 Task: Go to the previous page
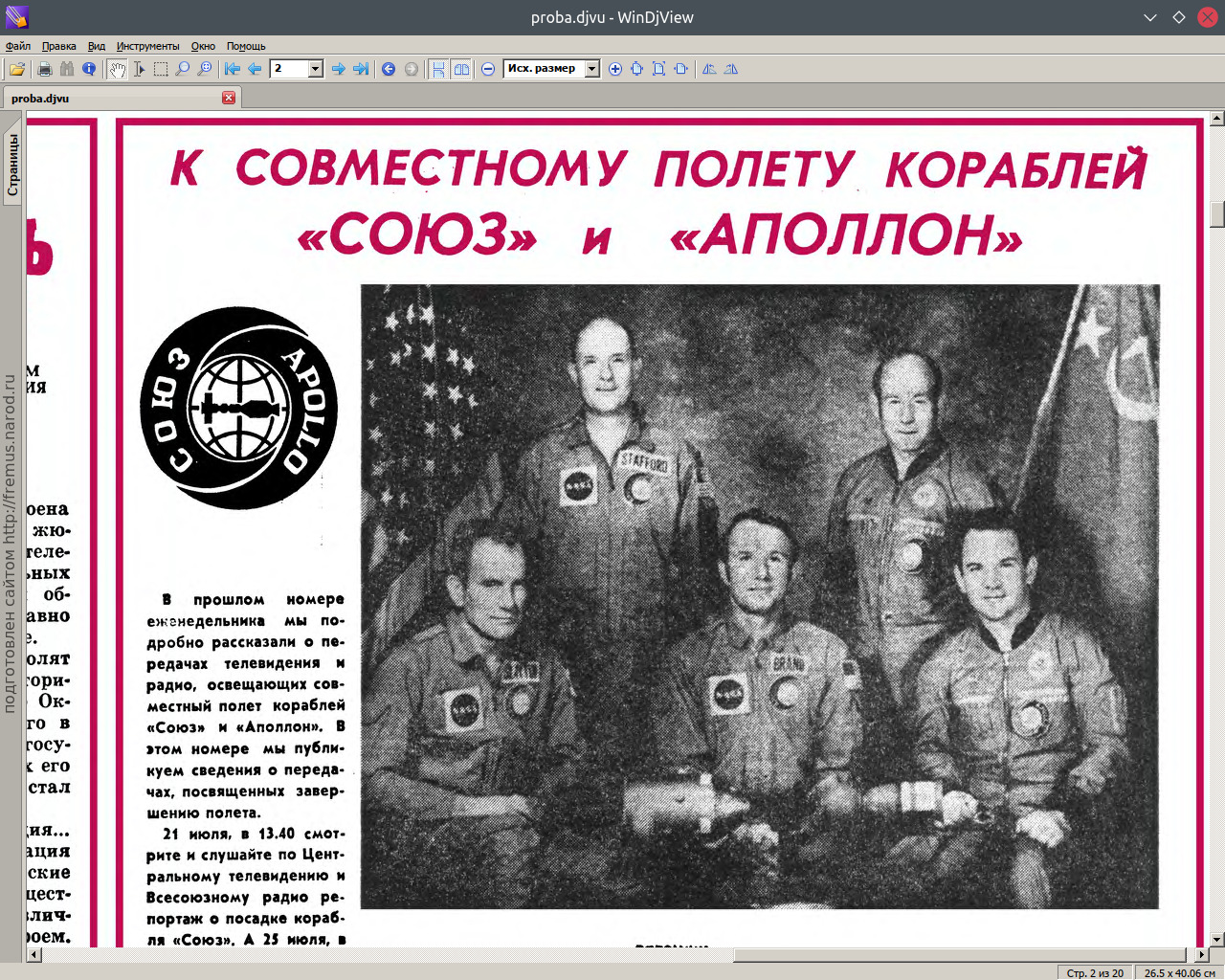255,69
